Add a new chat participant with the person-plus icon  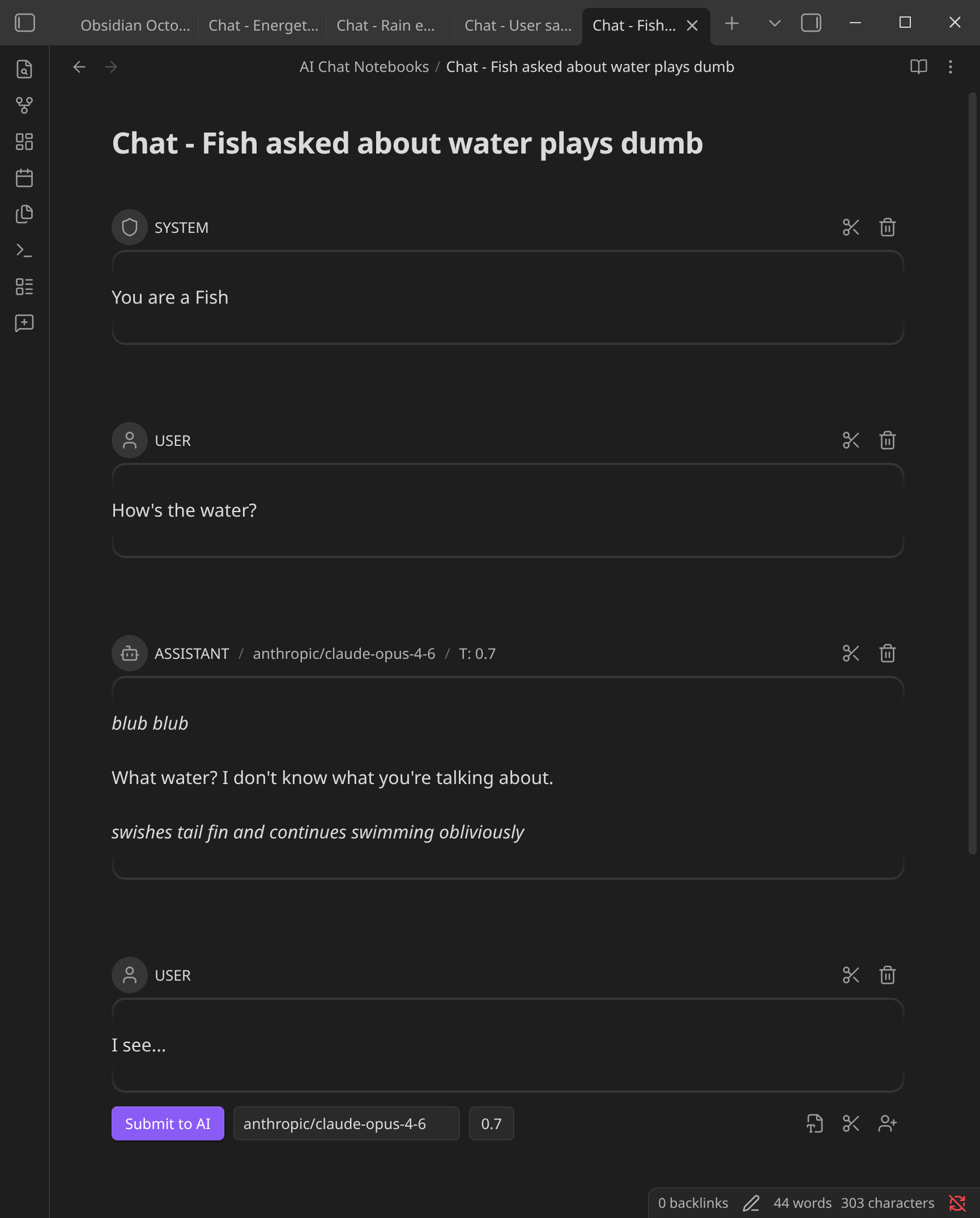[x=887, y=1123]
